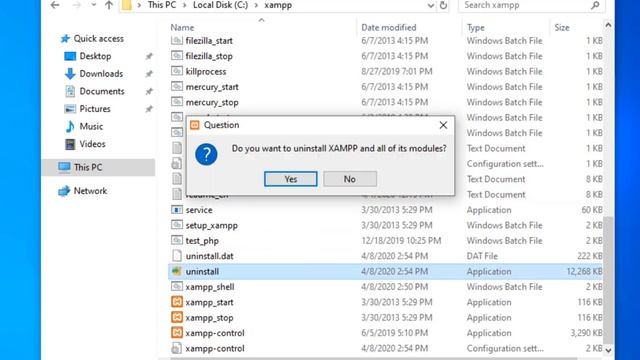Select the test_php batch file icon

click(x=177, y=240)
